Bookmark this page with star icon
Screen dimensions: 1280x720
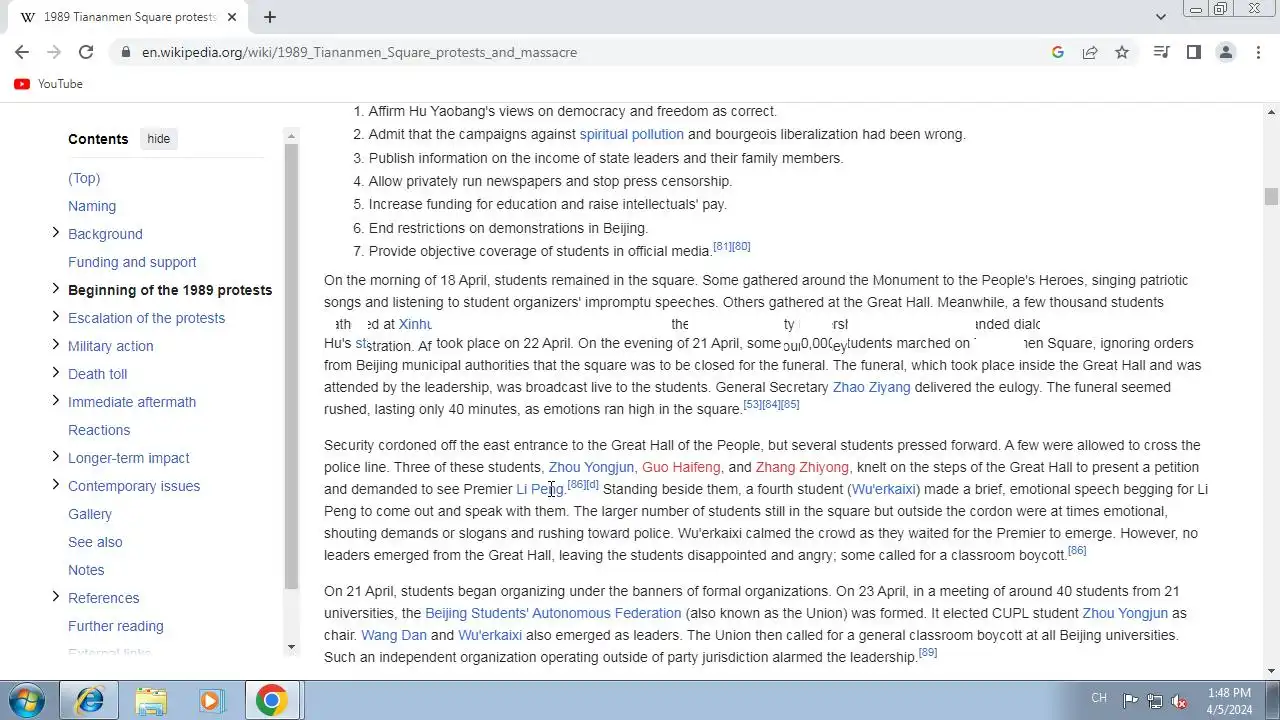click(1122, 52)
